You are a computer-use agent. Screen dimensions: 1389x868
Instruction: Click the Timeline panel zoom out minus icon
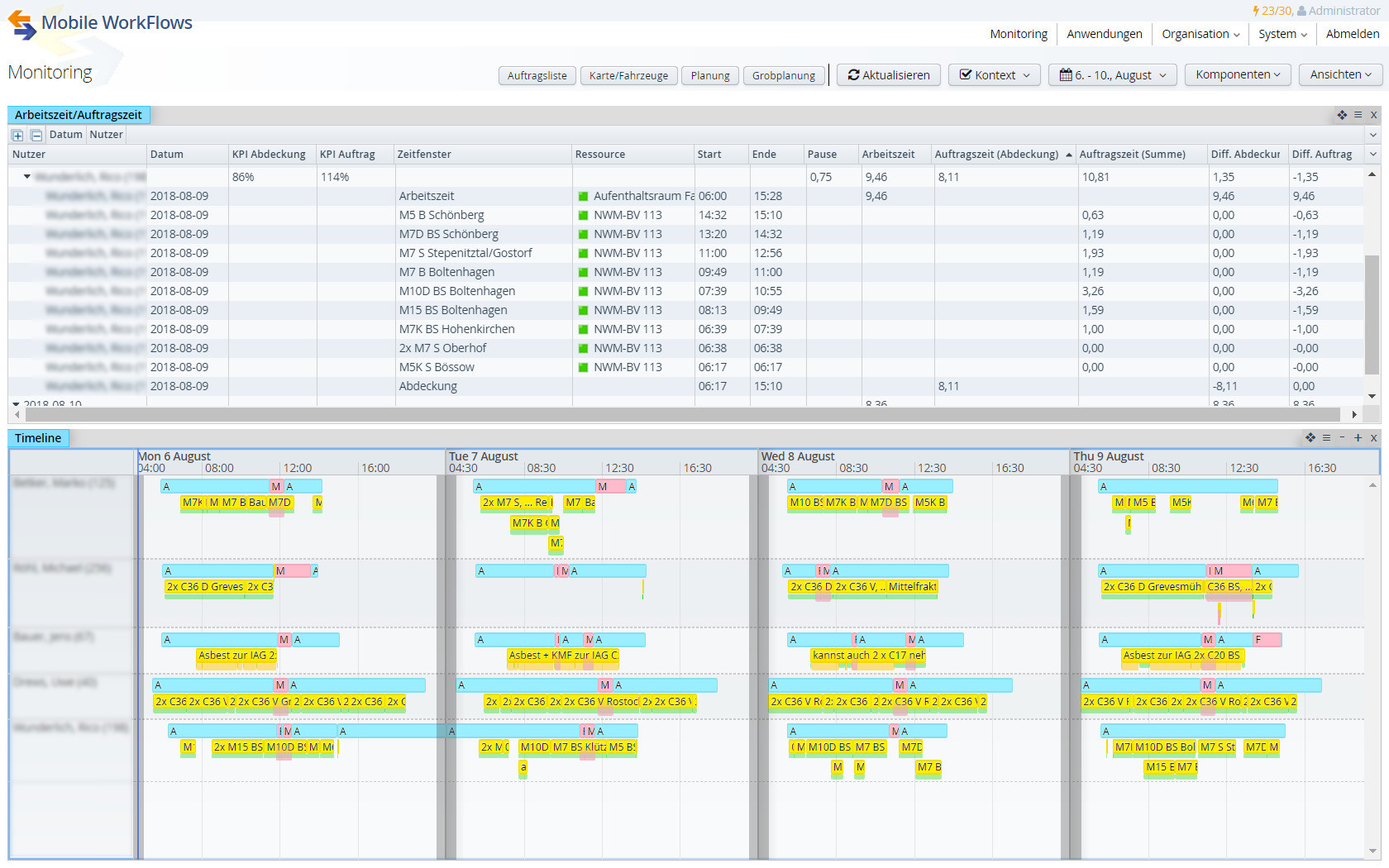(1342, 438)
